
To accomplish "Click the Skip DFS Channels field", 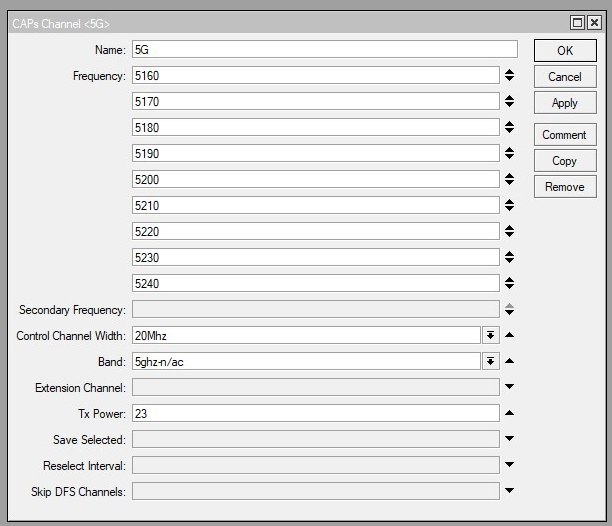I will pyautogui.click(x=315, y=491).
